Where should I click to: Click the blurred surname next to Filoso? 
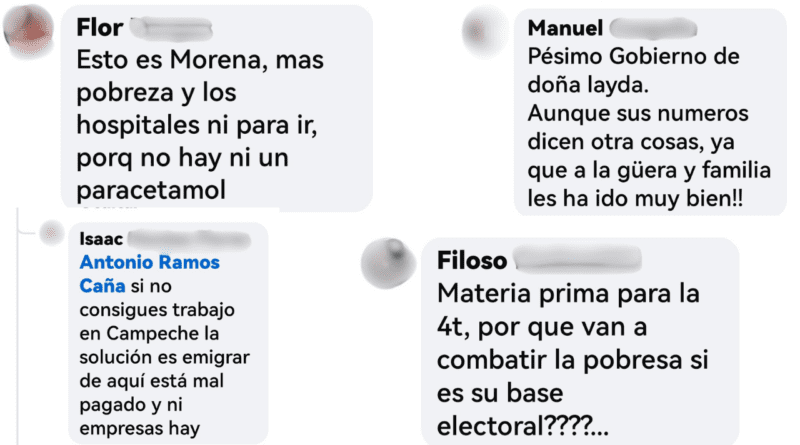[578, 260]
